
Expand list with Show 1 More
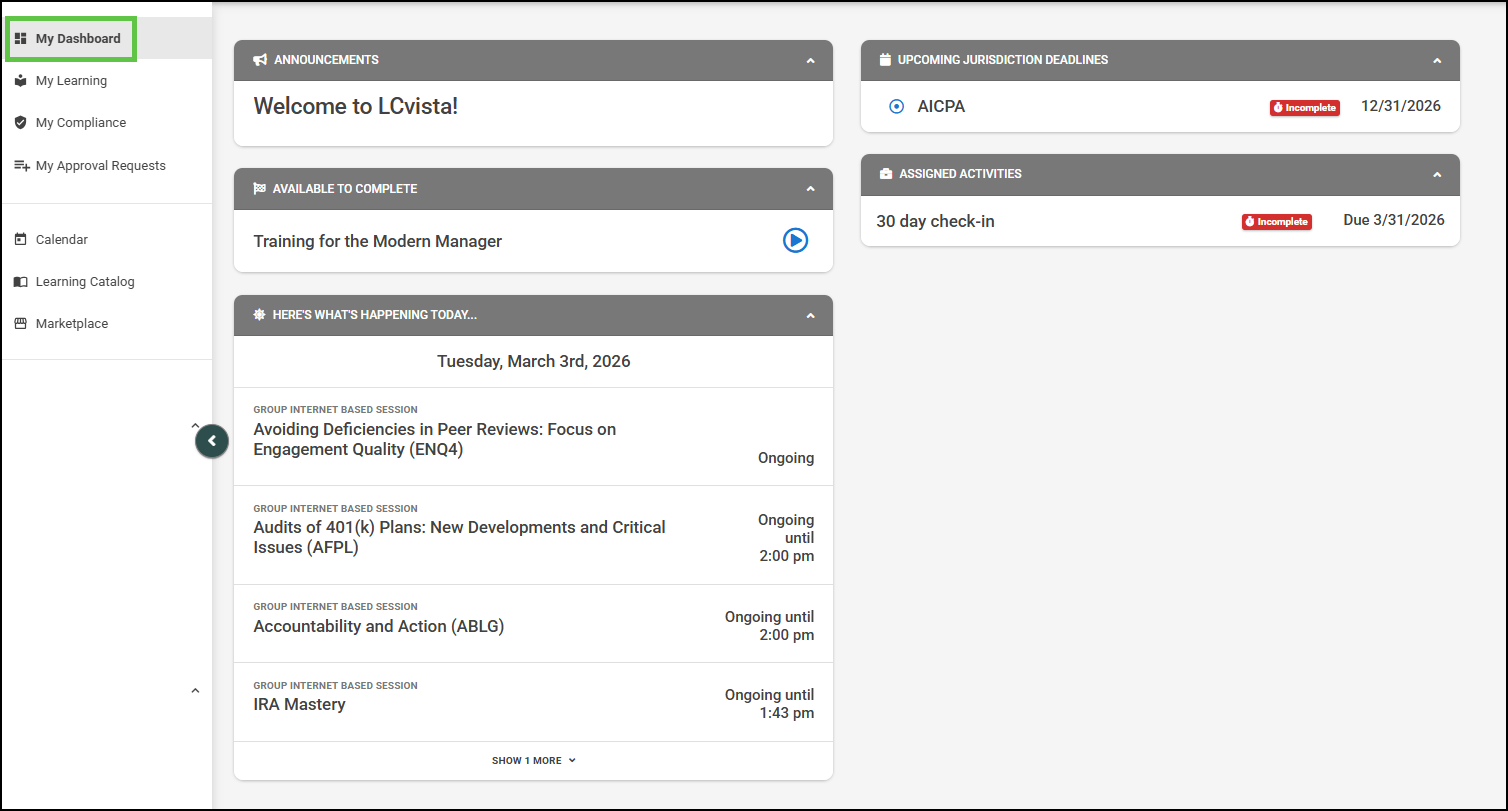click(533, 761)
